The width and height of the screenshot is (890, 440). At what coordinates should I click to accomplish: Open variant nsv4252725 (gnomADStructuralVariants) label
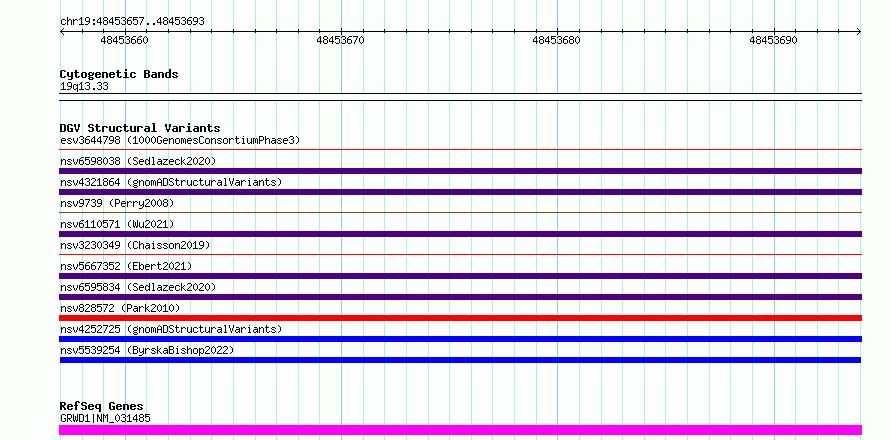[x=171, y=329]
